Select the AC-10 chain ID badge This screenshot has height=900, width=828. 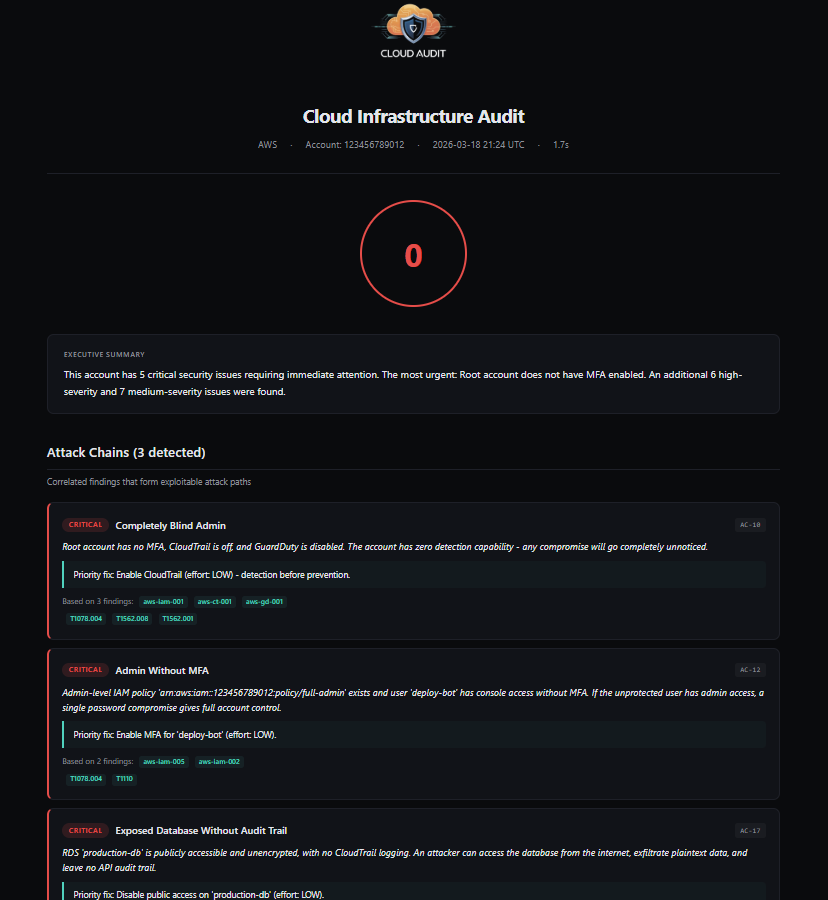750,525
